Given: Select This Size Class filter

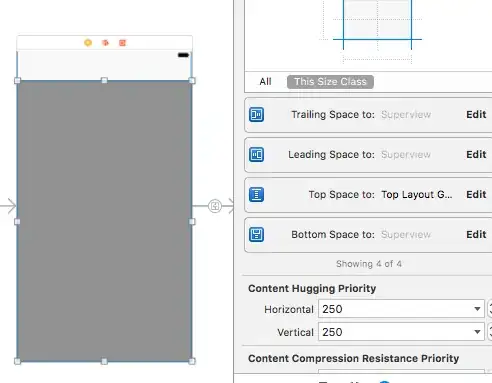Looking at the screenshot, I should (330, 82).
